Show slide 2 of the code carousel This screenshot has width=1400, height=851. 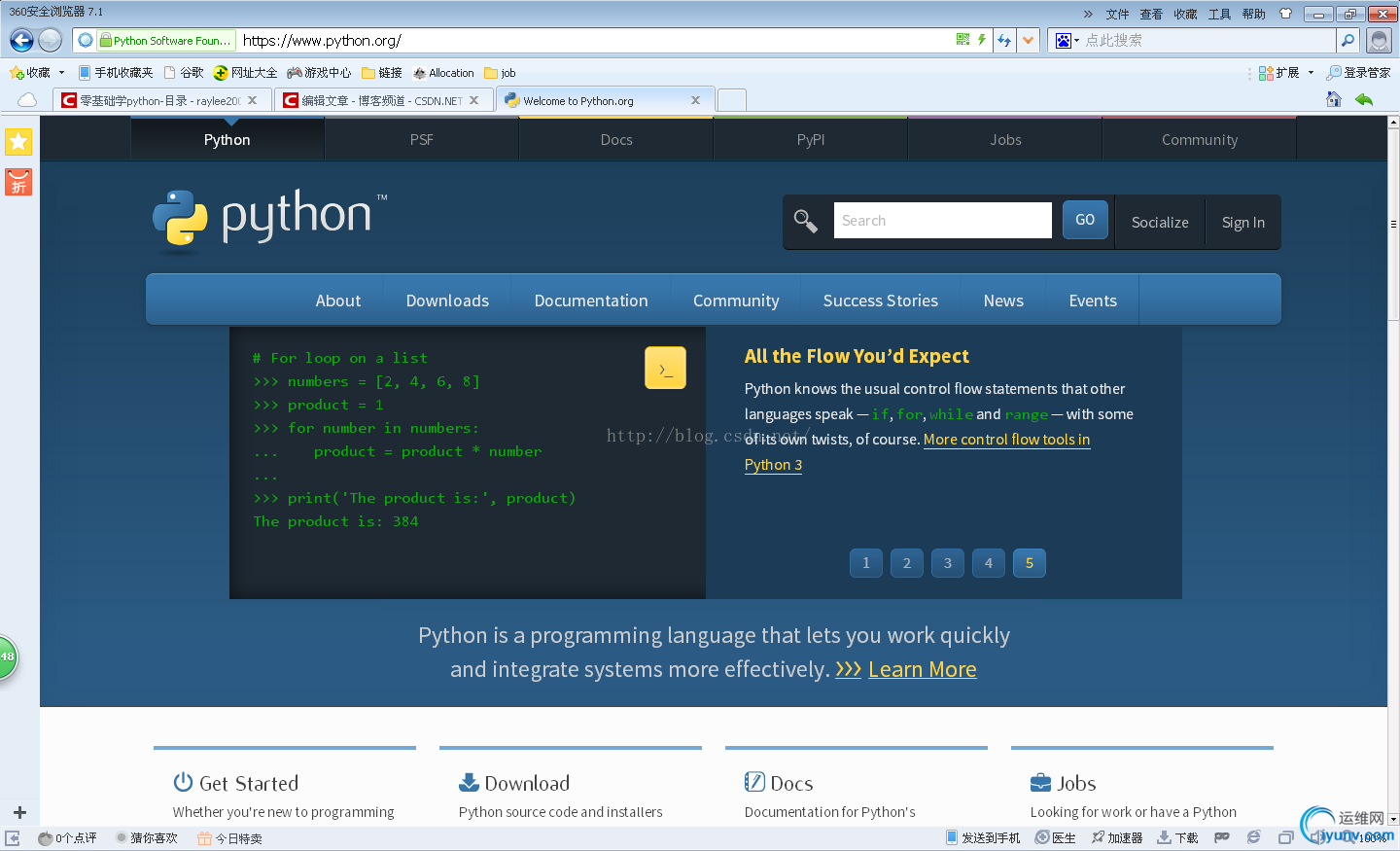pos(907,563)
